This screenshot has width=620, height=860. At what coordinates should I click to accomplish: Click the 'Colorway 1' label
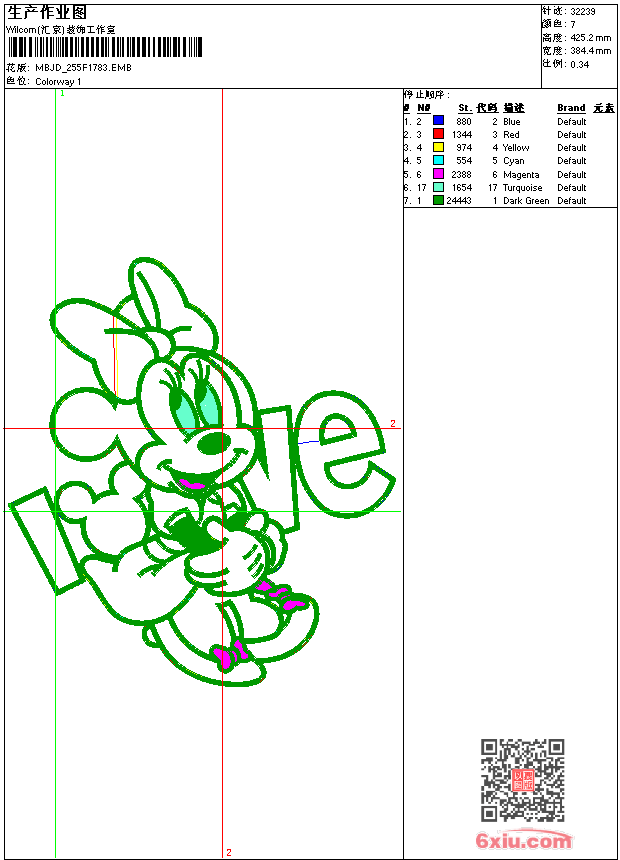pyautogui.click(x=58, y=82)
